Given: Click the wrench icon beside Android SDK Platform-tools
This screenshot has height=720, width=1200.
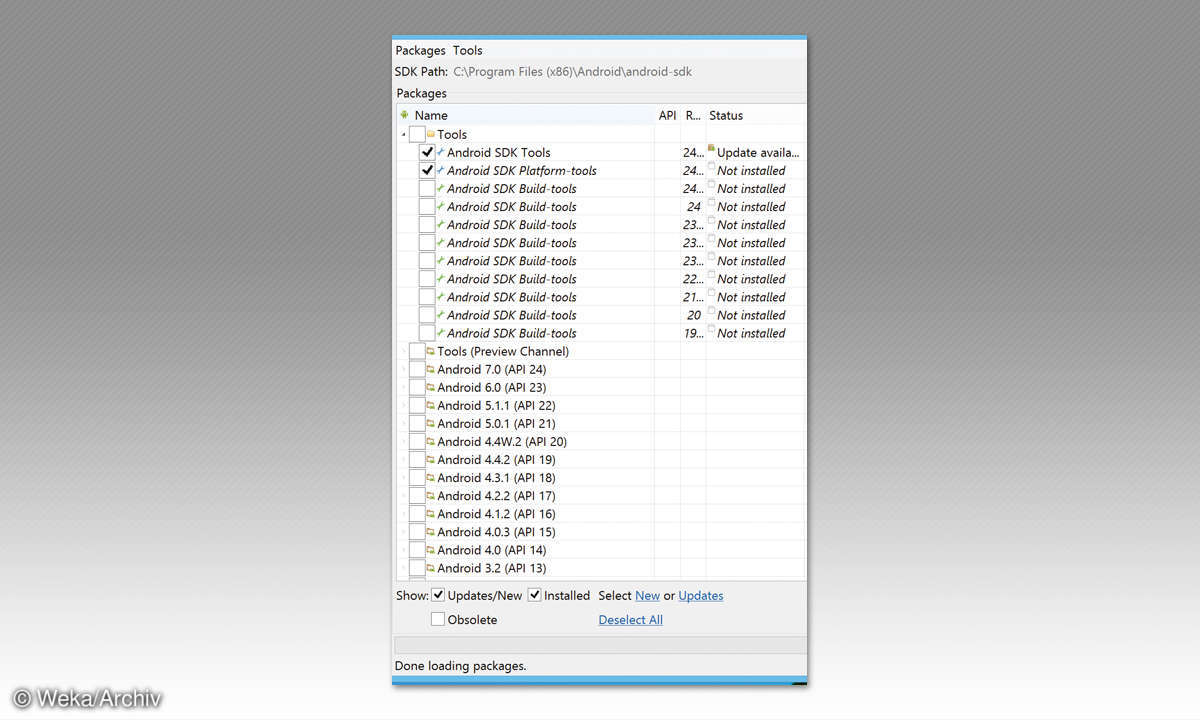Looking at the screenshot, I should point(441,170).
